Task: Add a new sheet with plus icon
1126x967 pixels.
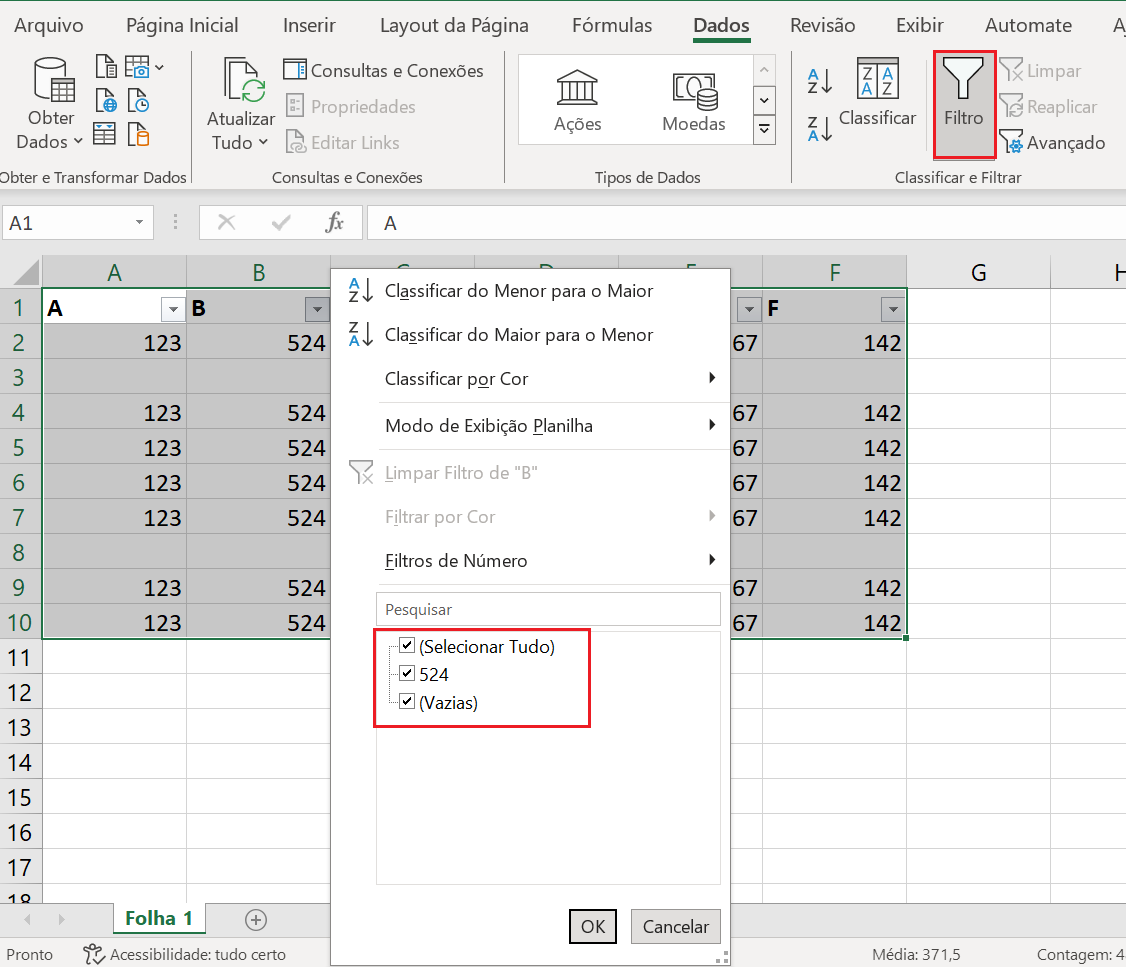Action: [256, 920]
